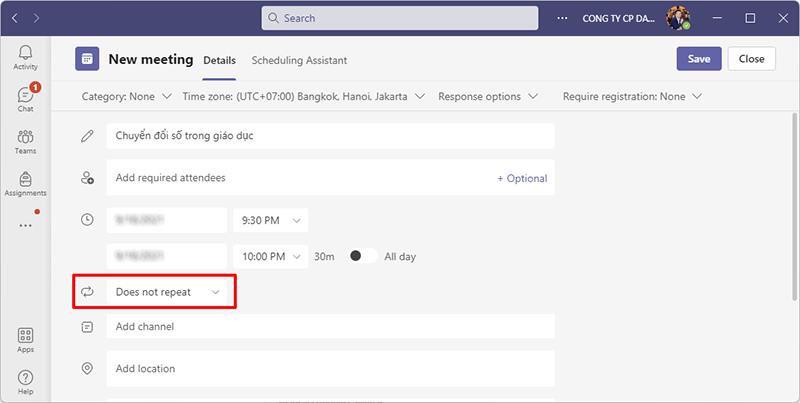800x403 pixels.
Task: Open the 9:30 PM start time dropdown
Action: (270, 219)
